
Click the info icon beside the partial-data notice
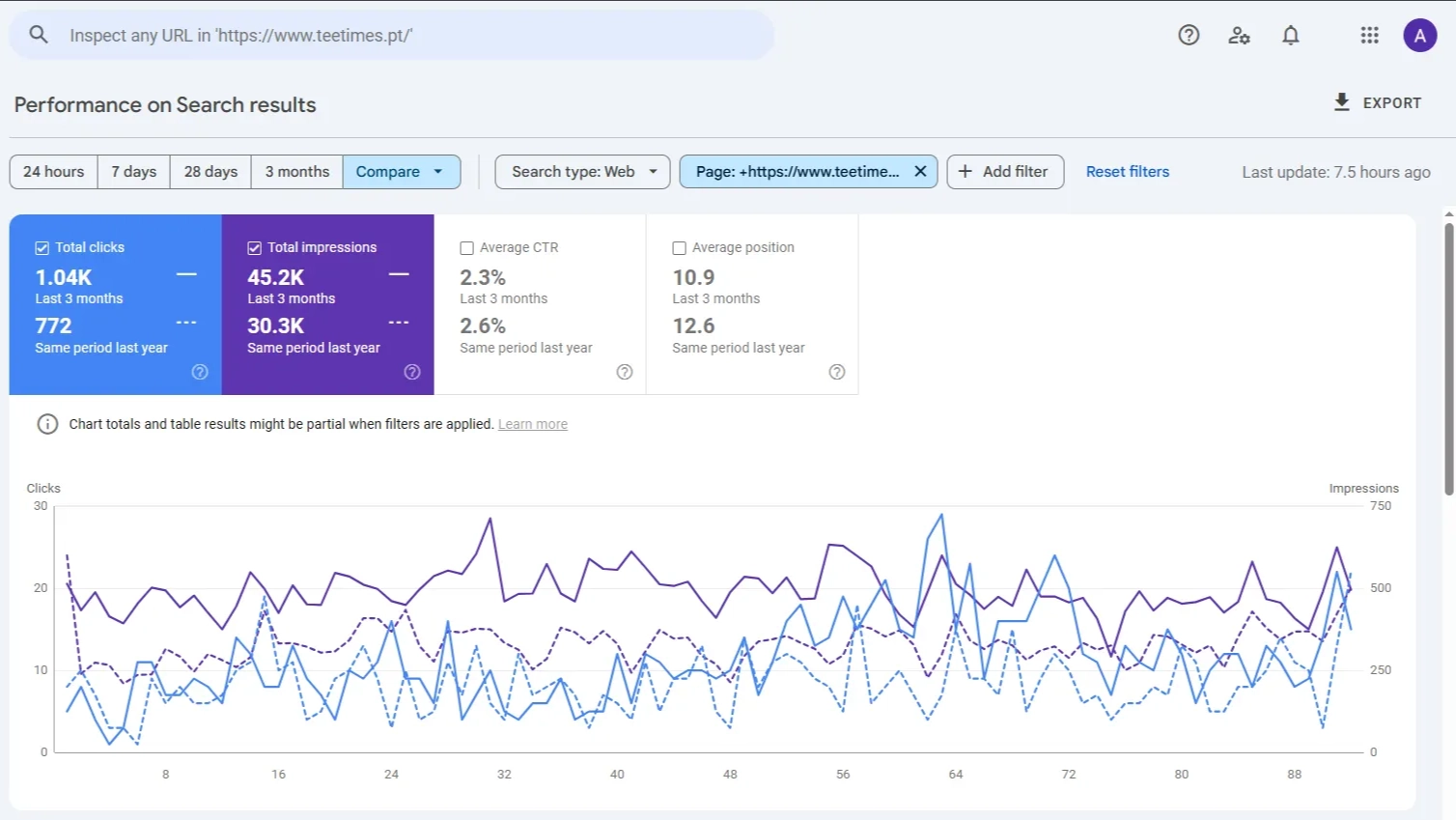(47, 423)
